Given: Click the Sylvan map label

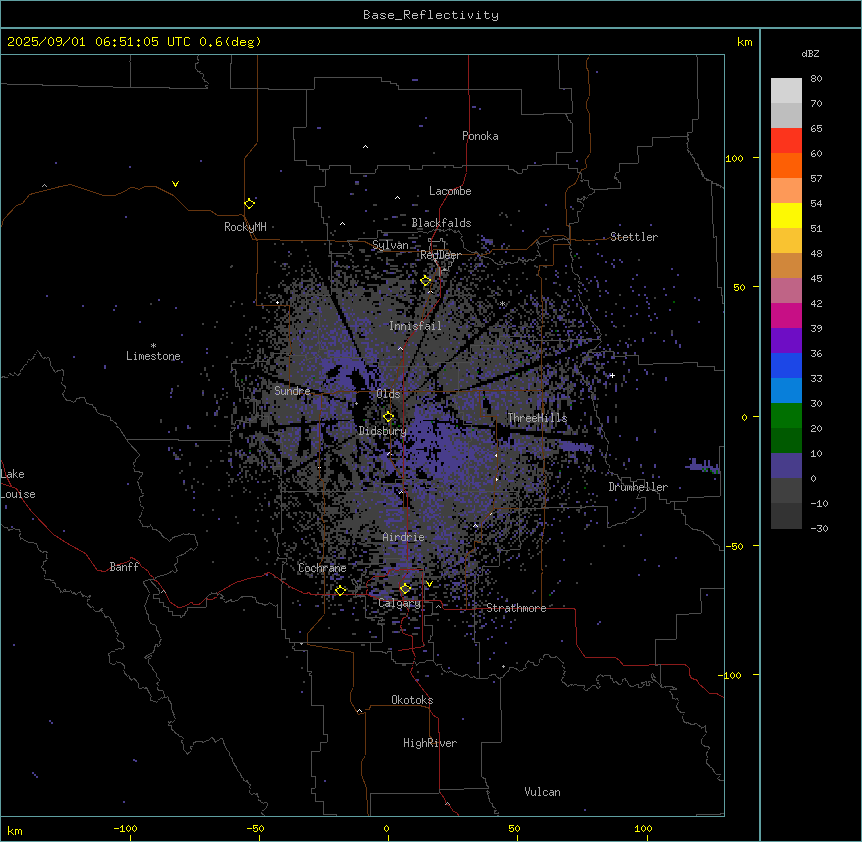Looking at the screenshot, I should click(x=390, y=245).
